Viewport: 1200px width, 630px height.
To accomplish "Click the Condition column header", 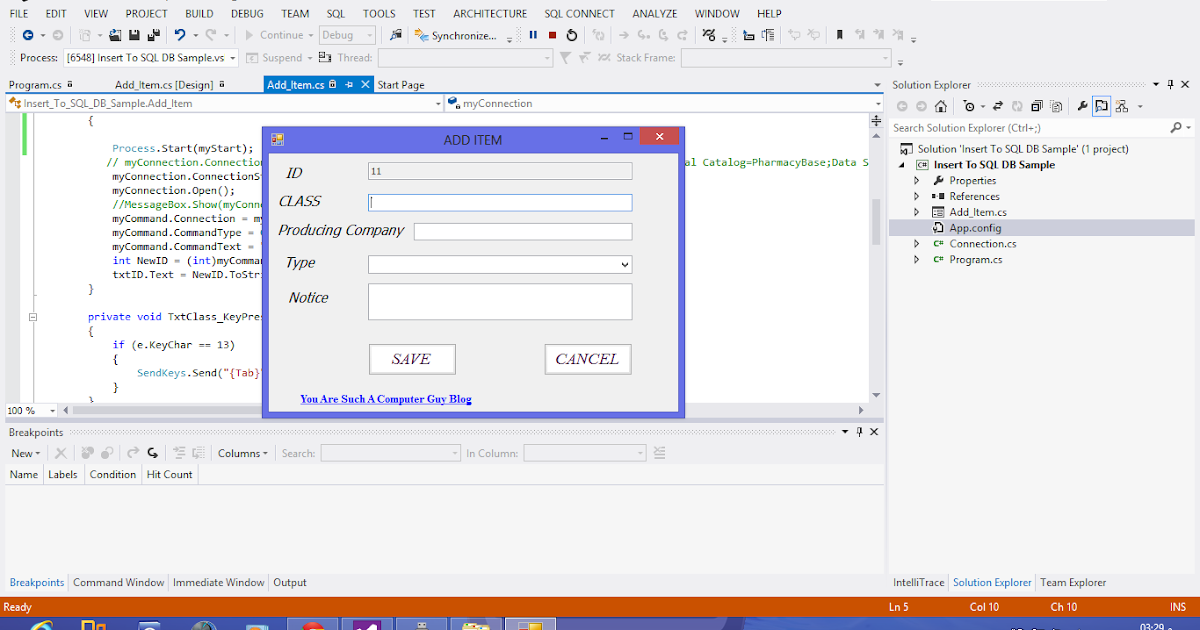I will 112,475.
